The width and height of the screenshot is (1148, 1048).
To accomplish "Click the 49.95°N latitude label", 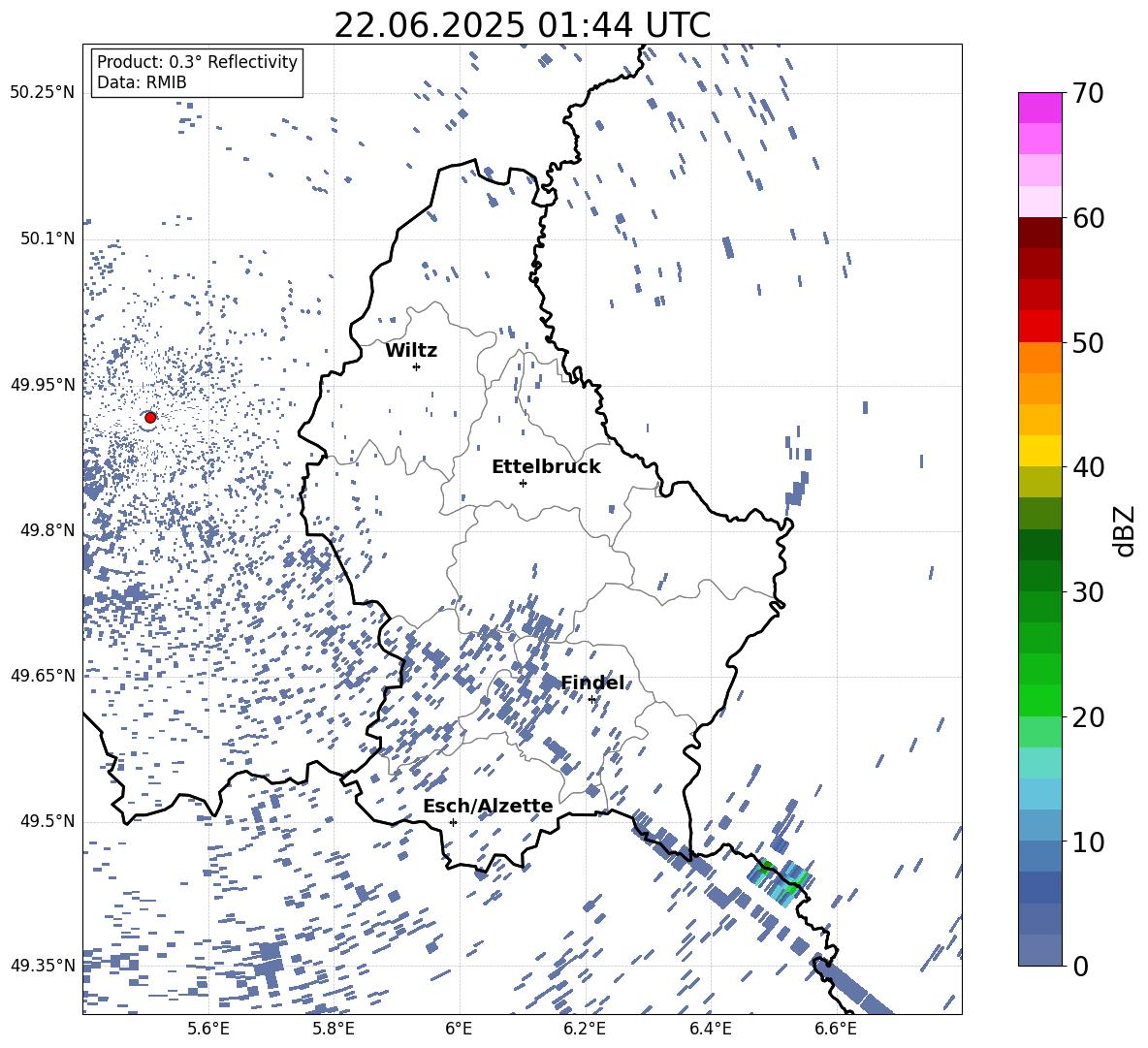I will click(43, 384).
